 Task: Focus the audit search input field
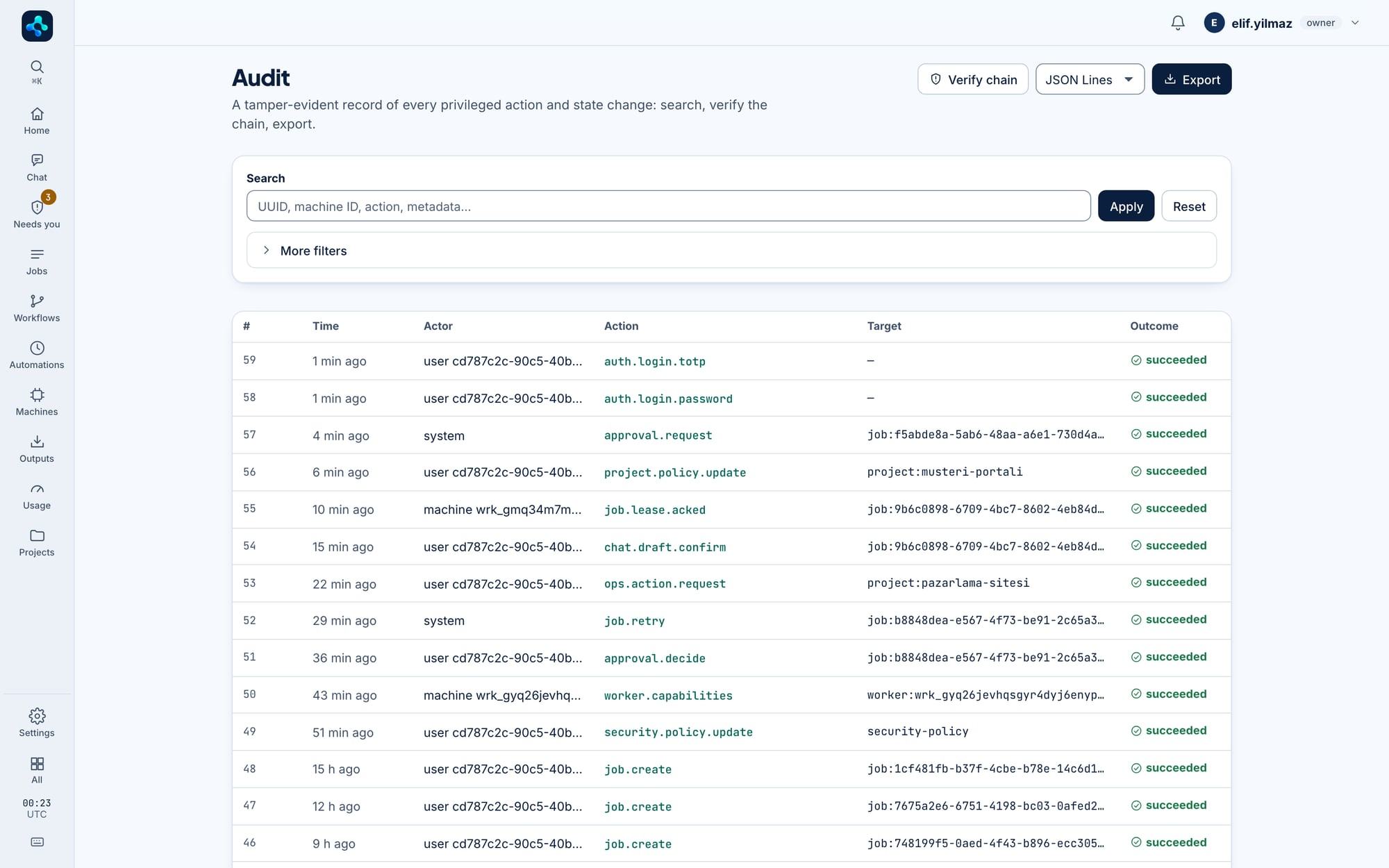[x=669, y=206]
